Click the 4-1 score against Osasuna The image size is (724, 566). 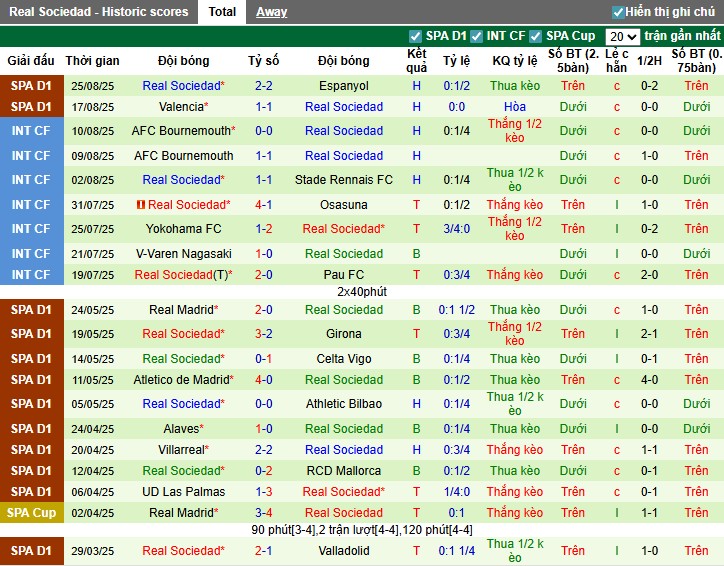pyautogui.click(x=264, y=205)
